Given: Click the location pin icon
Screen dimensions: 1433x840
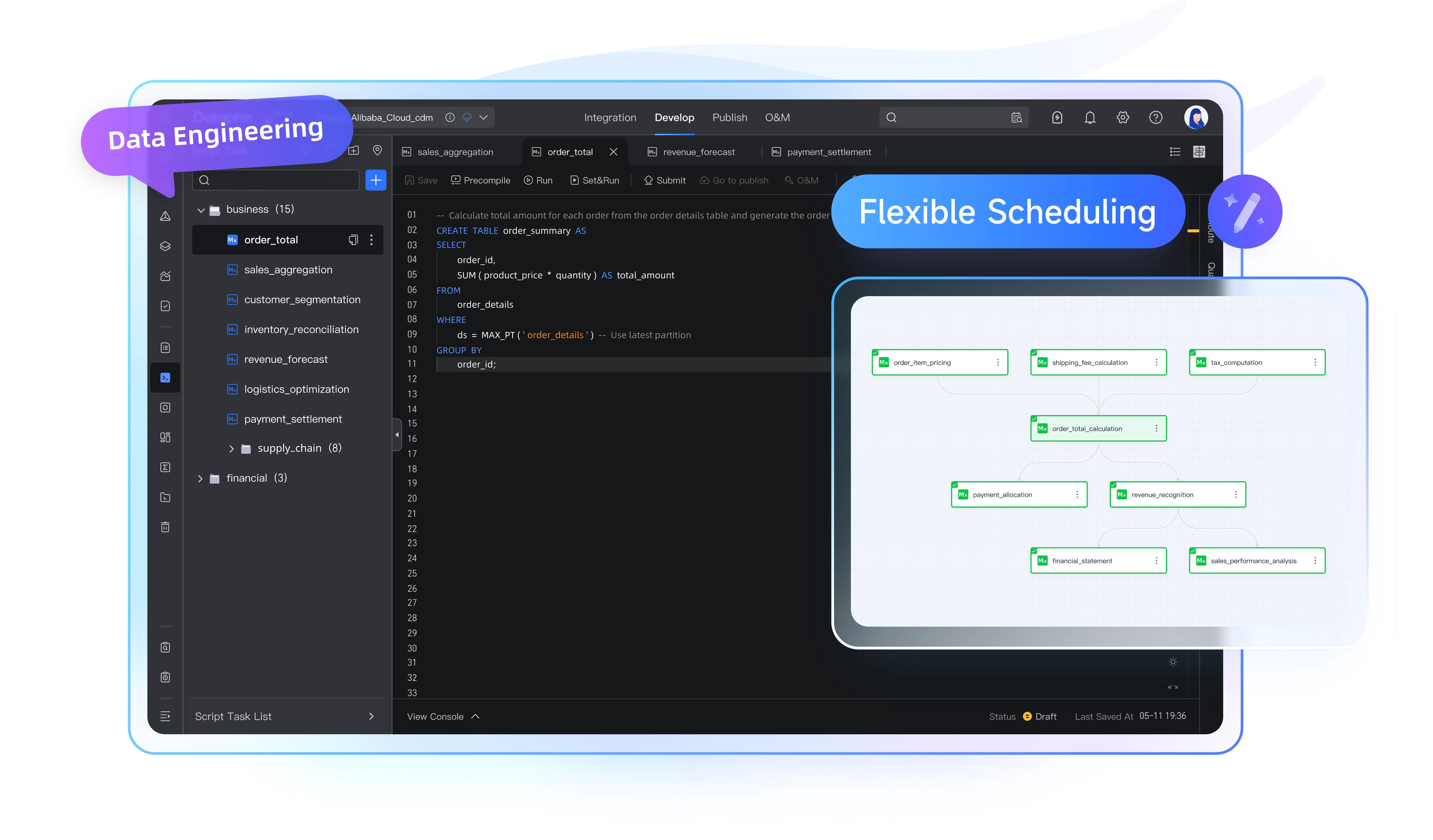Looking at the screenshot, I should click(x=377, y=150).
